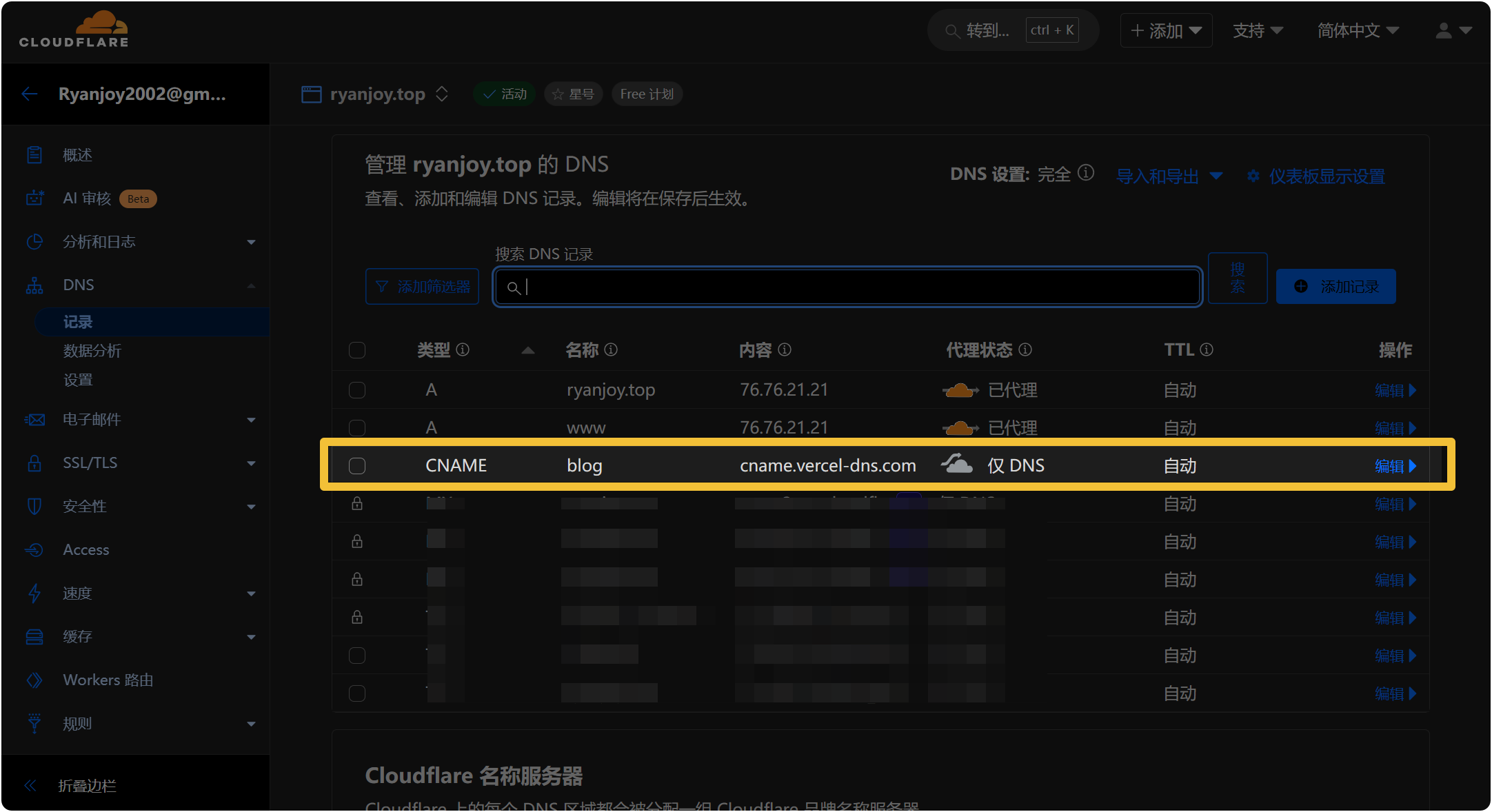The width and height of the screenshot is (1492, 812).
Task: Select the Workers 路由 sidebar icon
Action: (x=34, y=680)
